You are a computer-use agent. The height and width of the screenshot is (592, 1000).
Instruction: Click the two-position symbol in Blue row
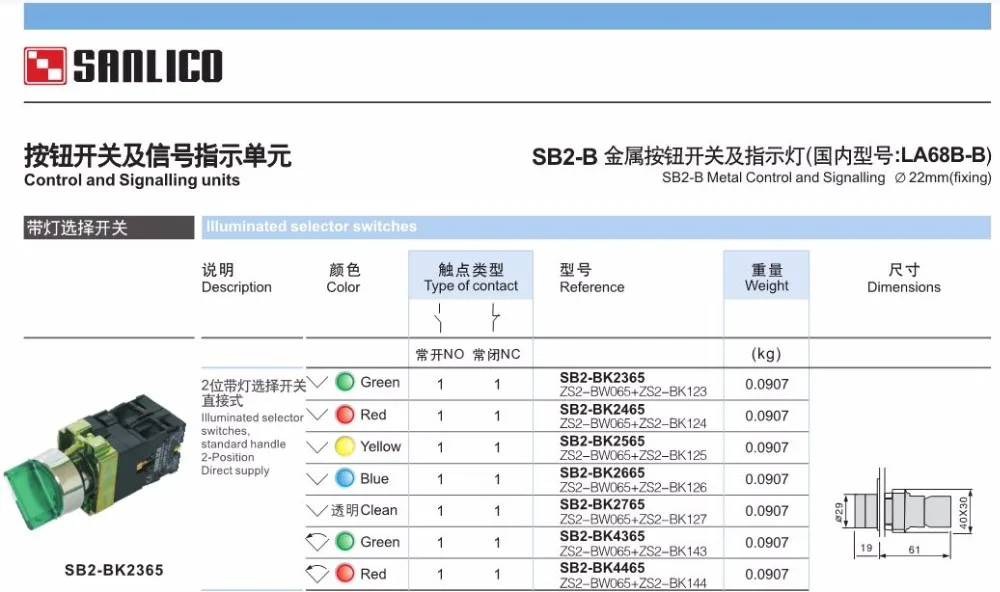pyautogui.click(x=317, y=478)
